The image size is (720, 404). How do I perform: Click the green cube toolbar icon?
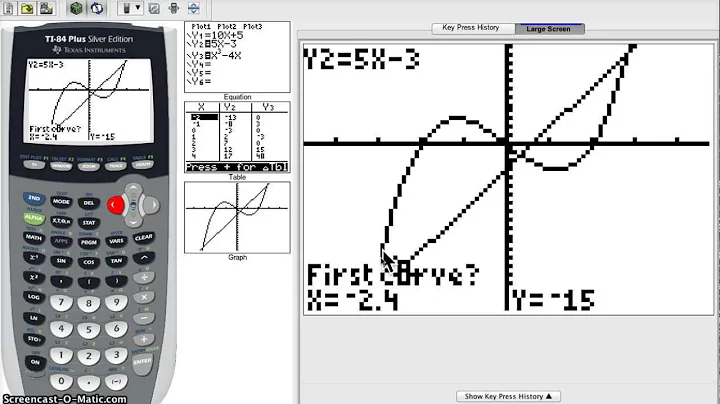click(76, 8)
